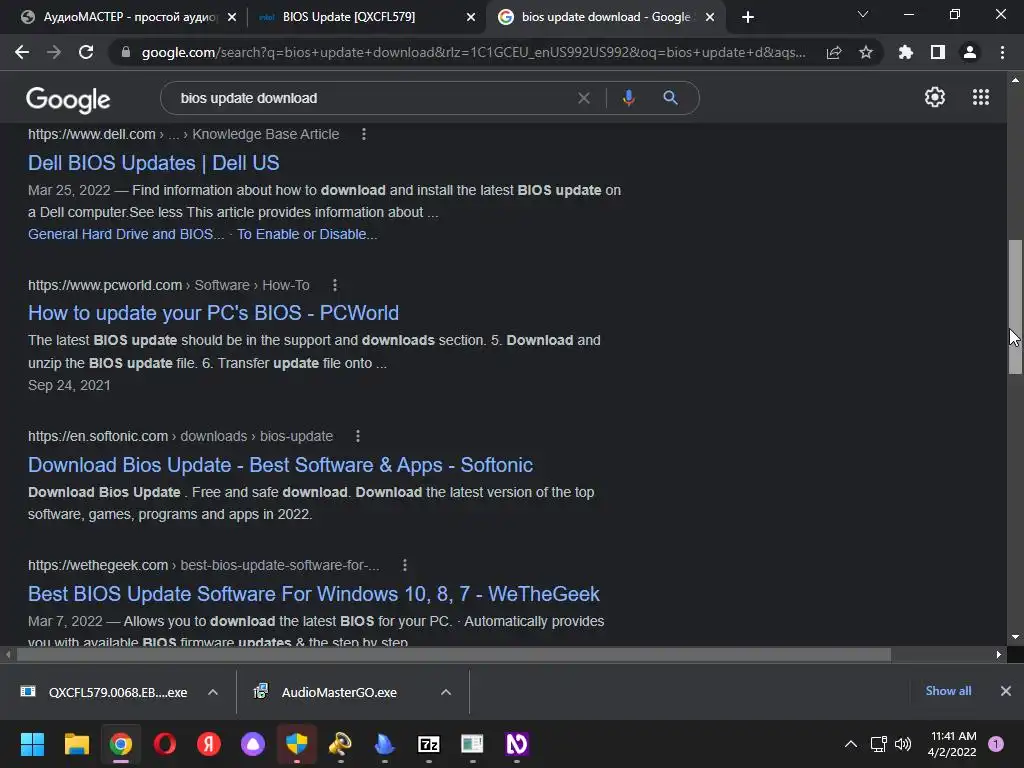This screenshot has height=768, width=1024.
Task: Focus the Google search input field
Action: (x=372, y=98)
